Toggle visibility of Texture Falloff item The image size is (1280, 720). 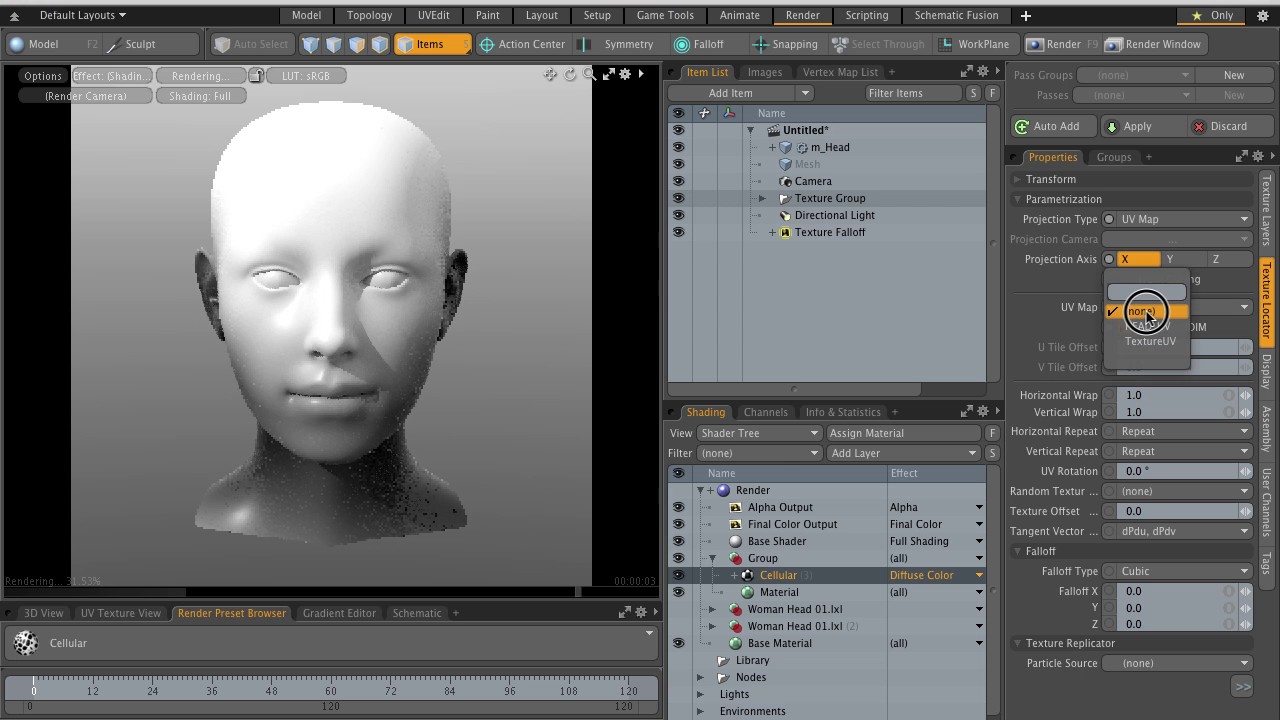tap(679, 232)
